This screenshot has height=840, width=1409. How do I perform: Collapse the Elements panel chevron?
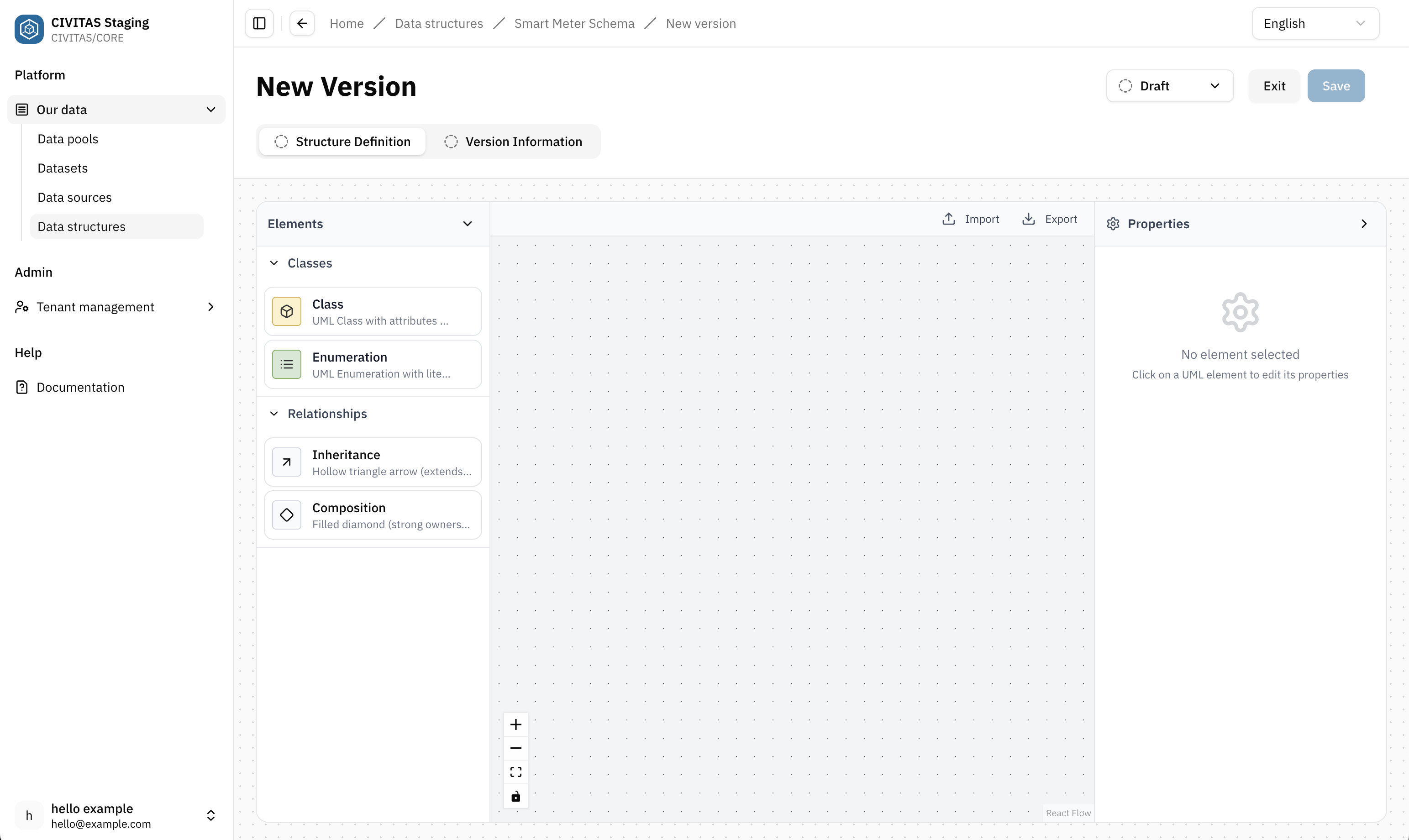pyautogui.click(x=468, y=224)
